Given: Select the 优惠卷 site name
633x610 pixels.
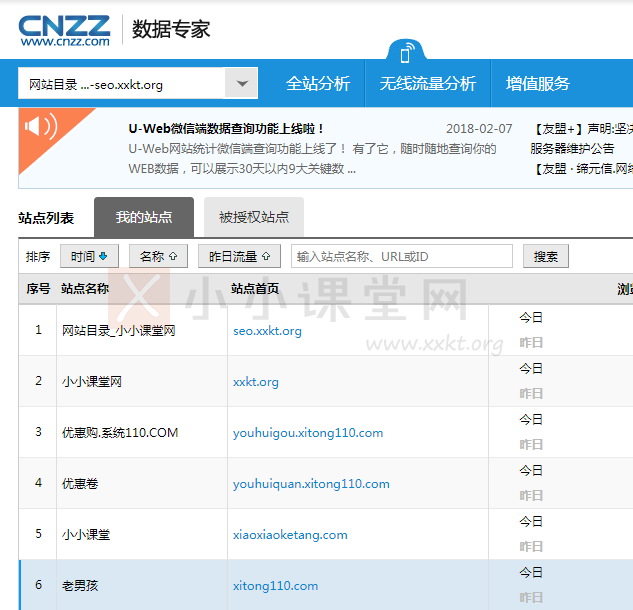Looking at the screenshot, I should pyautogui.click(x=80, y=484).
